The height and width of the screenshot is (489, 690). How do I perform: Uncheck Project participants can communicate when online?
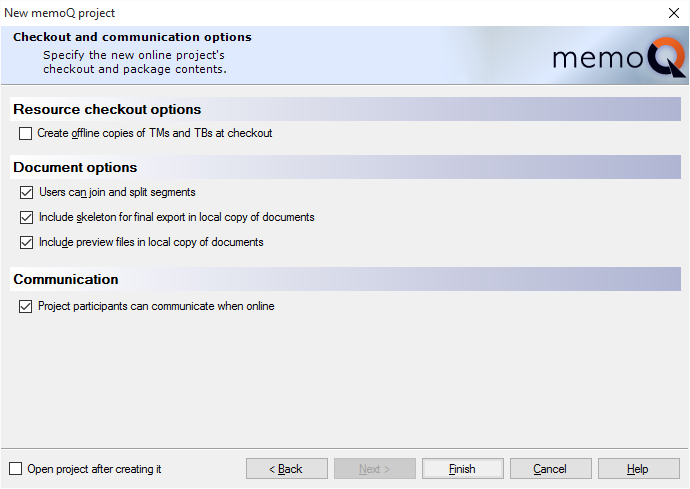pos(26,306)
